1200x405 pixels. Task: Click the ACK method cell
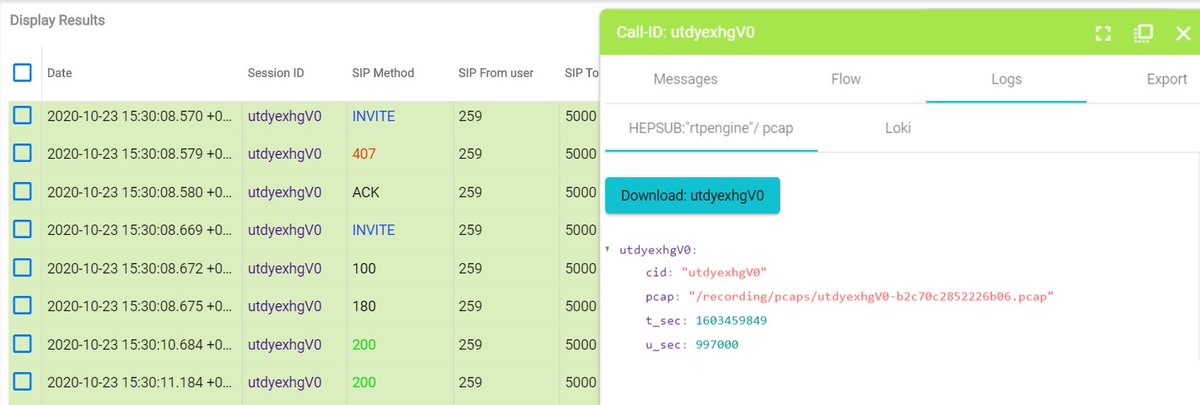pyautogui.click(x=366, y=192)
